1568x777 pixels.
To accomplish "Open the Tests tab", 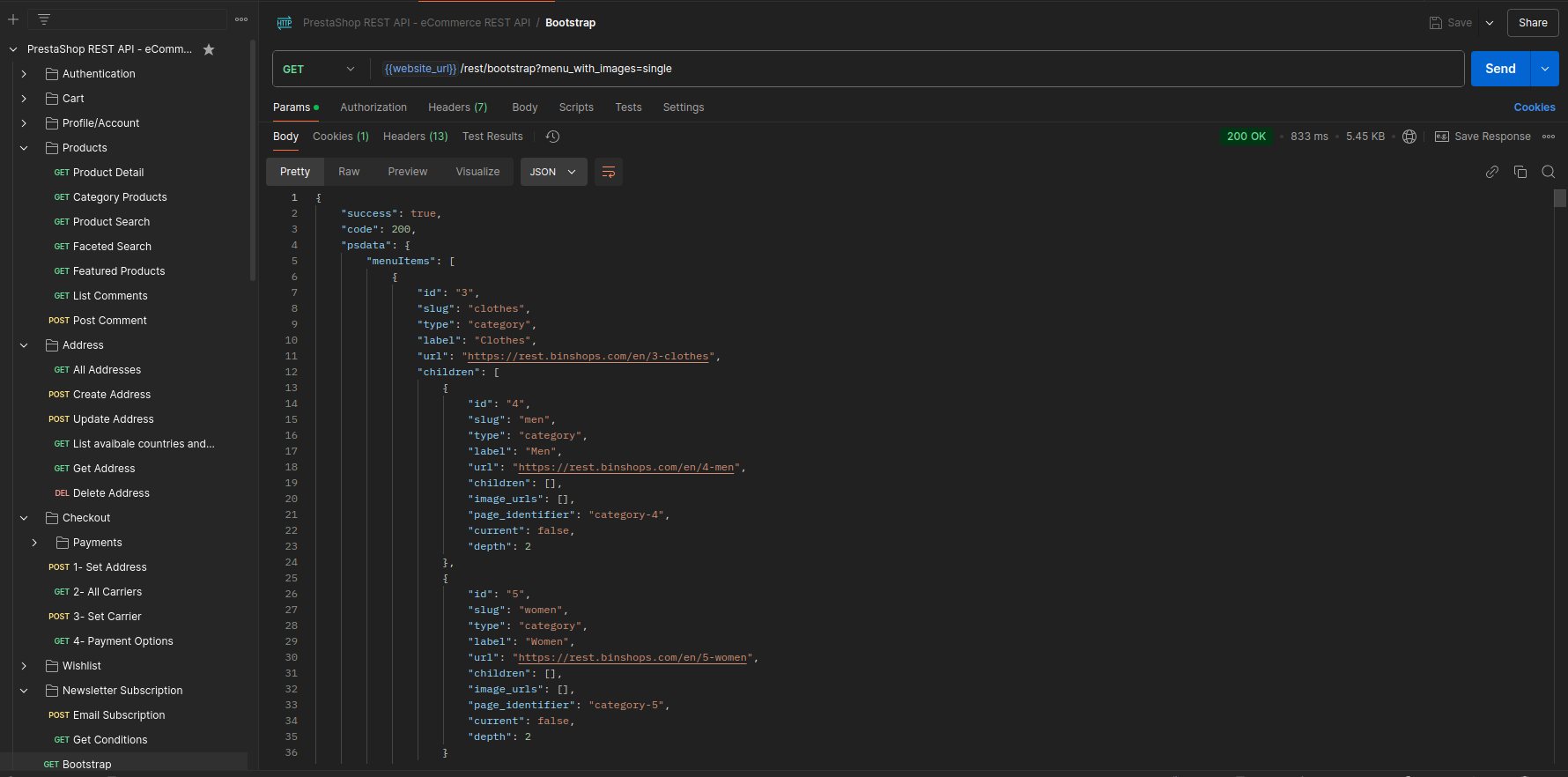I will coord(628,107).
